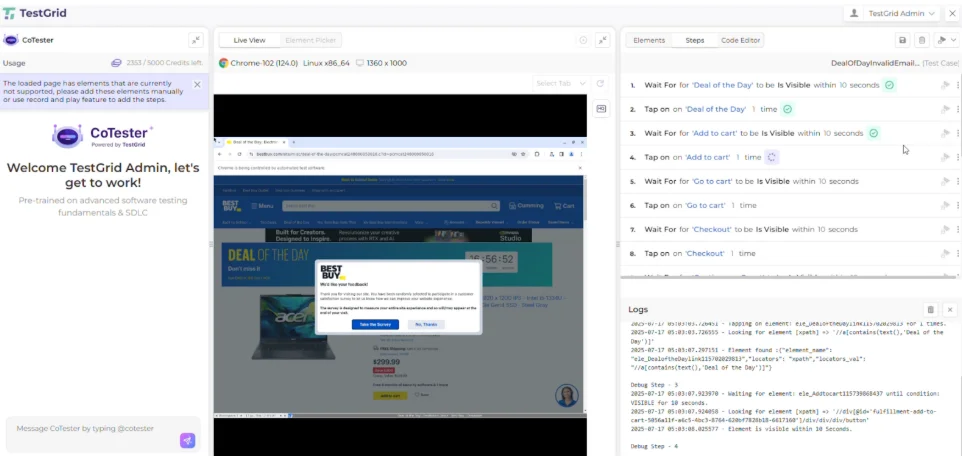The width and height of the screenshot is (962, 456).
Task: Run step 6 Tap on 'Go to cart'
Action: tap(945, 205)
